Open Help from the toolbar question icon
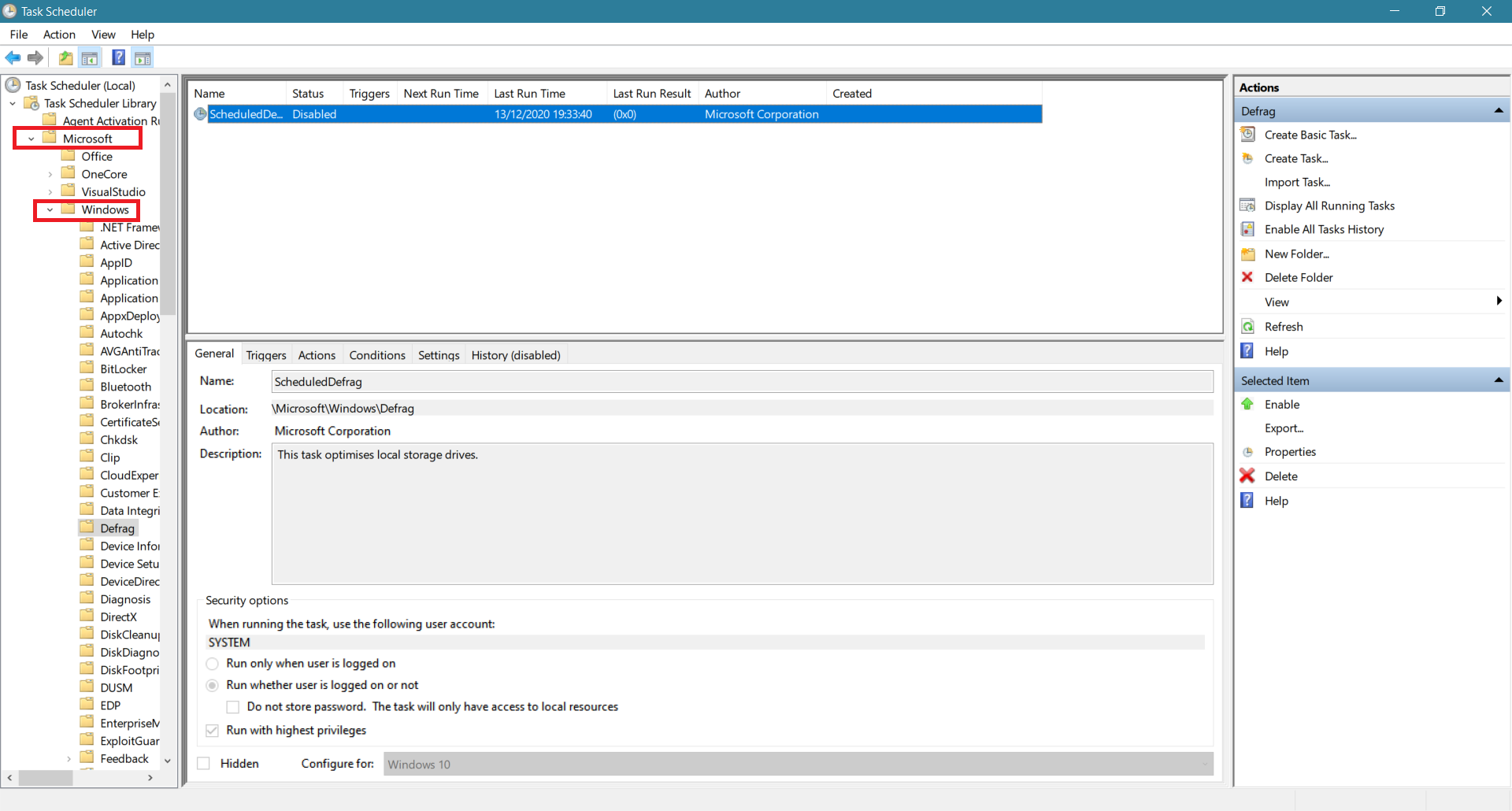The image size is (1512, 811). tap(118, 57)
